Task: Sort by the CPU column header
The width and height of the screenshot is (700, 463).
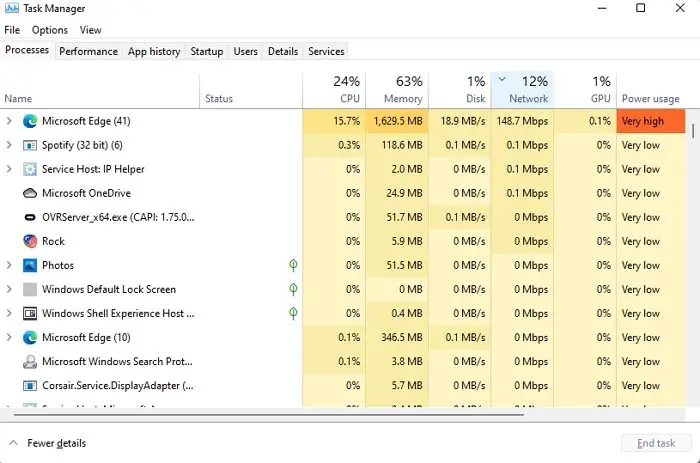Action: coord(334,90)
